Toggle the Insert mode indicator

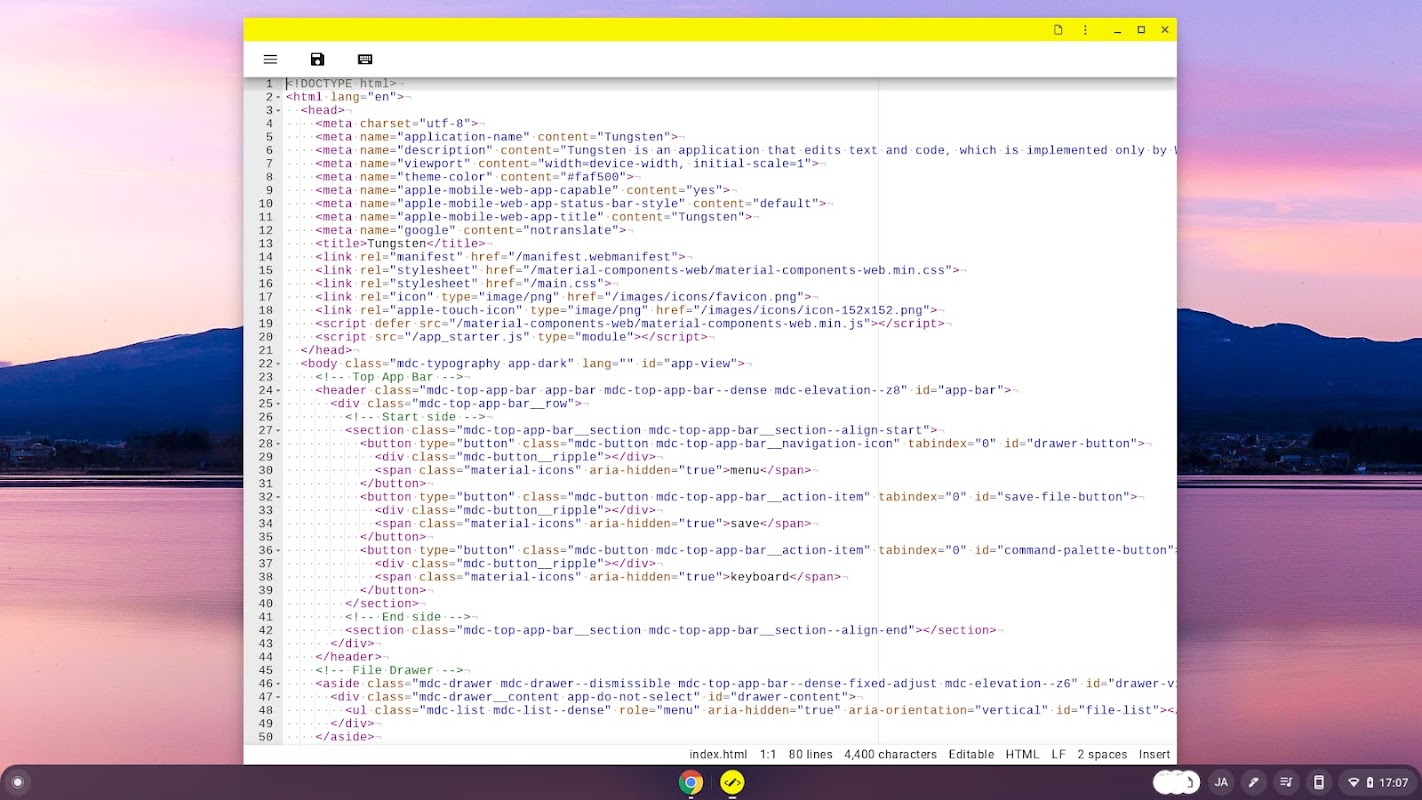(1154, 755)
